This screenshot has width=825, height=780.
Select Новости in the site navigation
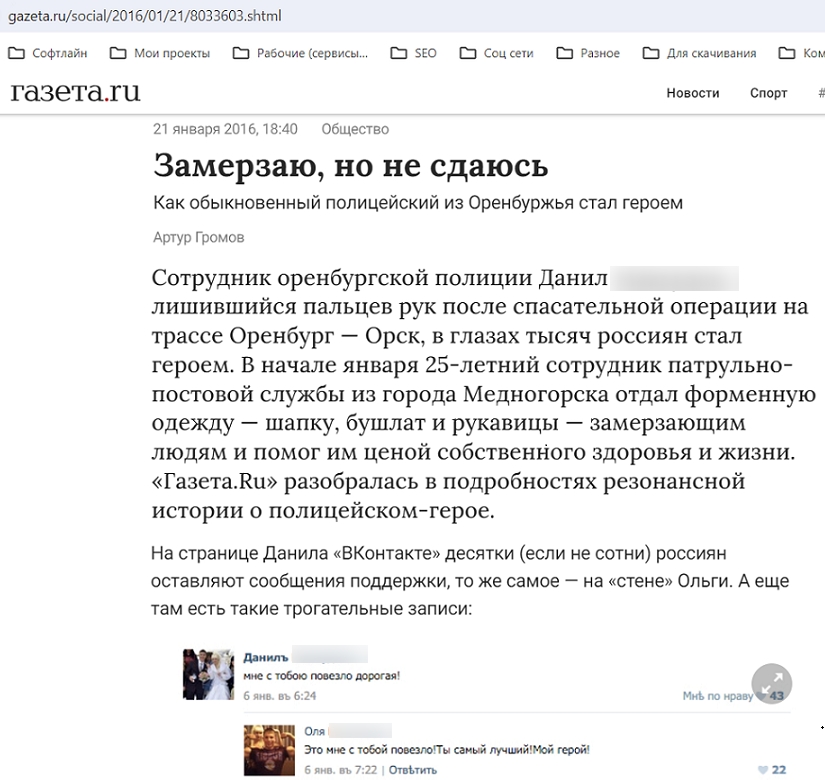tap(693, 93)
